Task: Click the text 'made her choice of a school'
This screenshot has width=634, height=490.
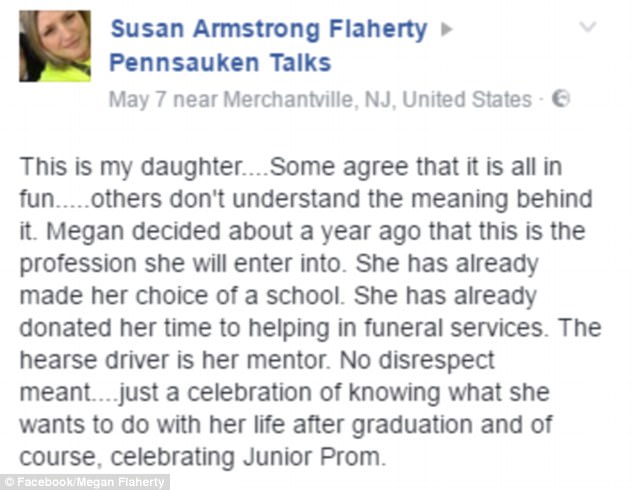Action: 182,296
